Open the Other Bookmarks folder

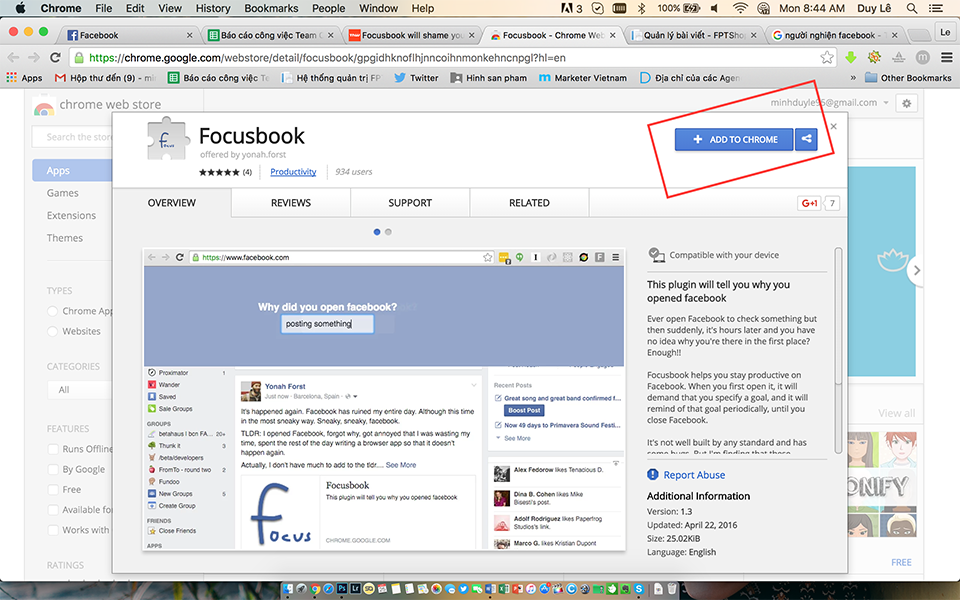[909, 78]
